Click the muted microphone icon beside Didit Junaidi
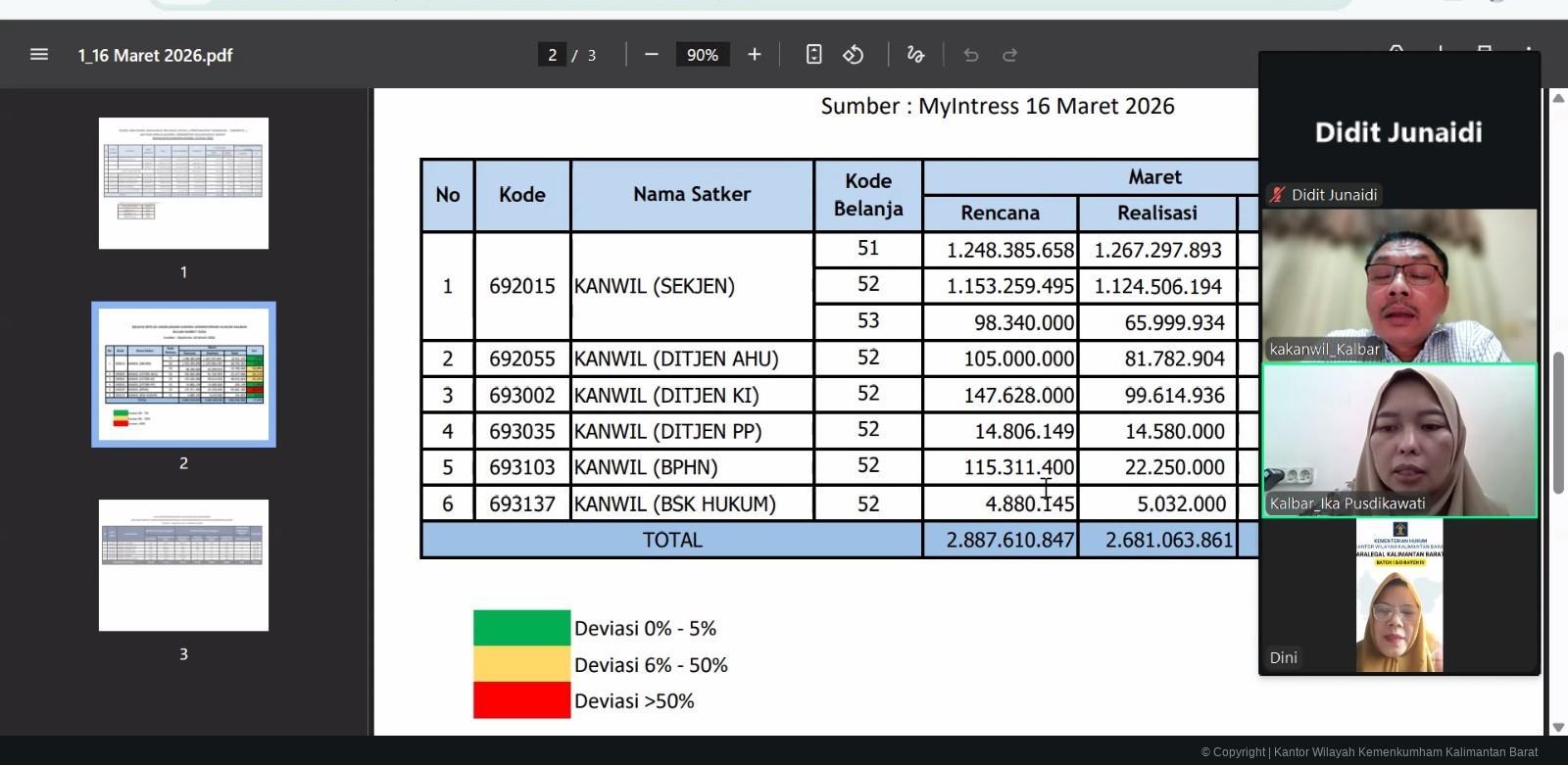Image resolution: width=1568 pixels, height=766 pixels. 1277,195
